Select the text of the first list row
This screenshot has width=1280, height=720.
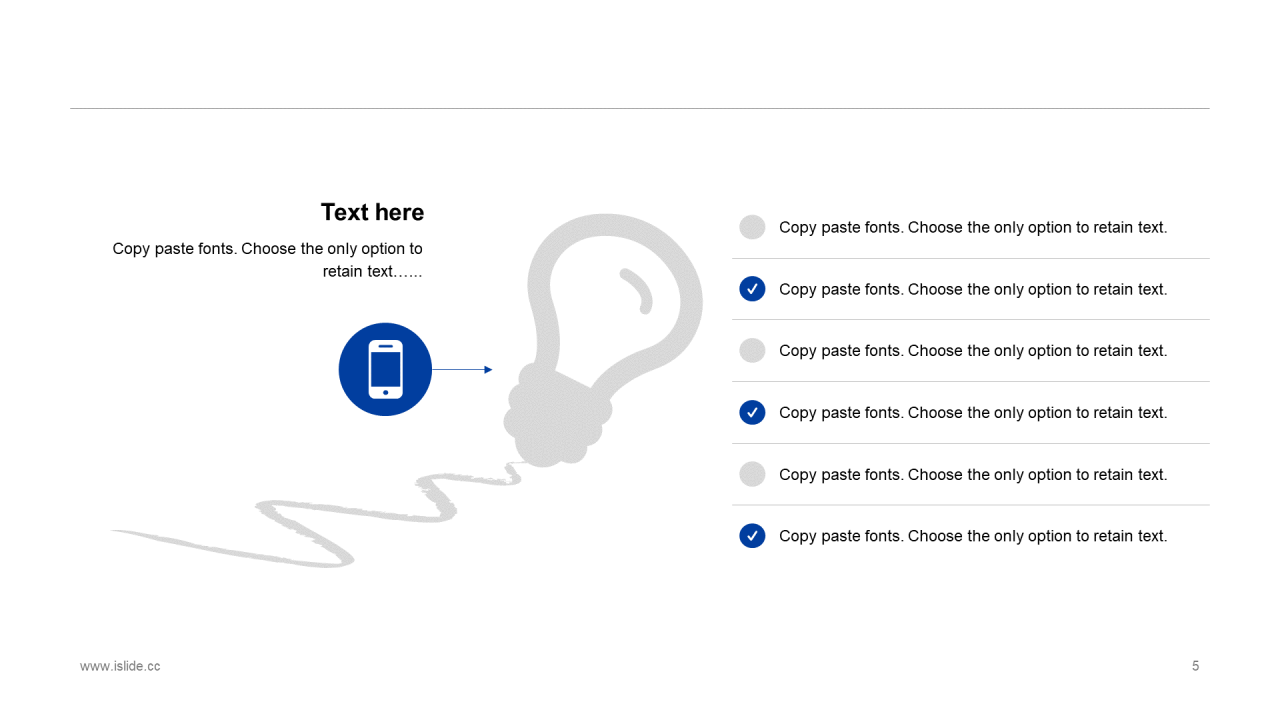click(x=973, y=227)
